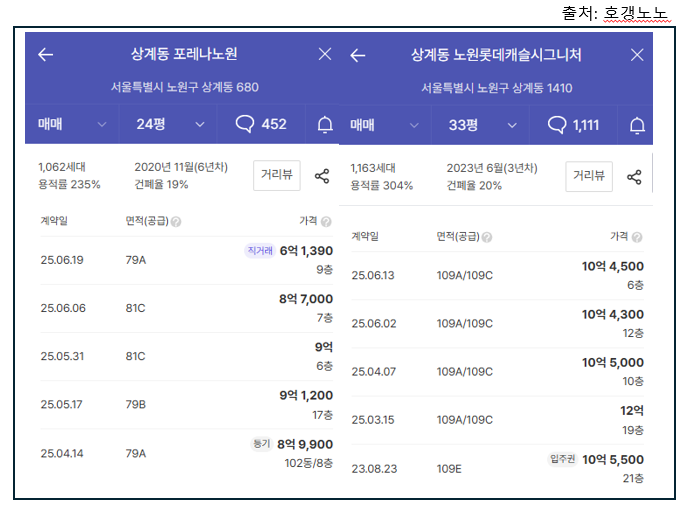Viewport: 691px width, 508px height.
Task: Select the 79B area cell
Action: tap(136, 404)
